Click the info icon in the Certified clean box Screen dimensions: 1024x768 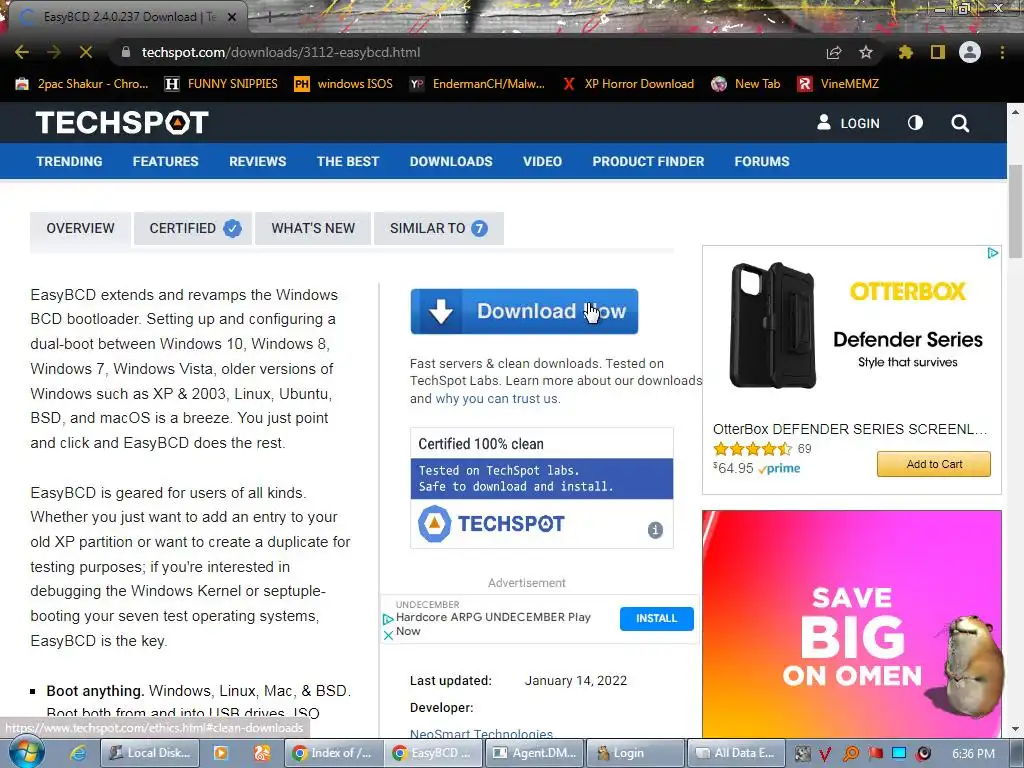click(x=655, y=530)
